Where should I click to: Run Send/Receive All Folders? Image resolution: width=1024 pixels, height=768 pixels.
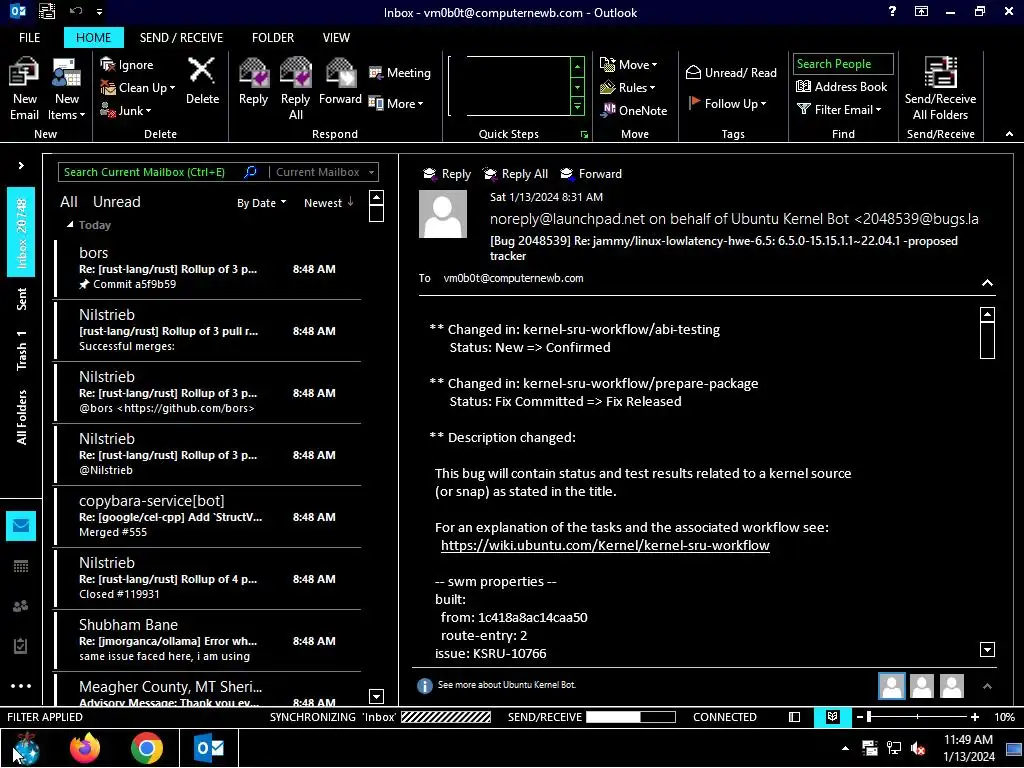pos(940,89)
